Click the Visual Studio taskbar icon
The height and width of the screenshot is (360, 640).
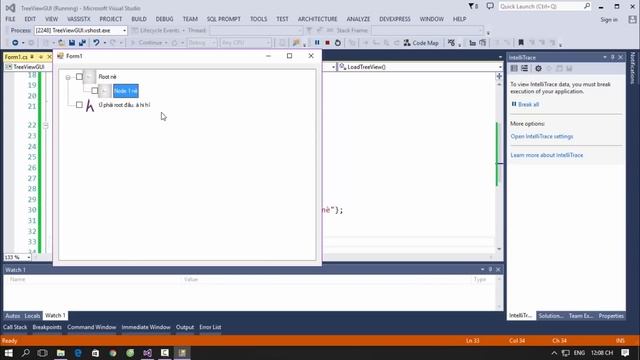[147, 353]
